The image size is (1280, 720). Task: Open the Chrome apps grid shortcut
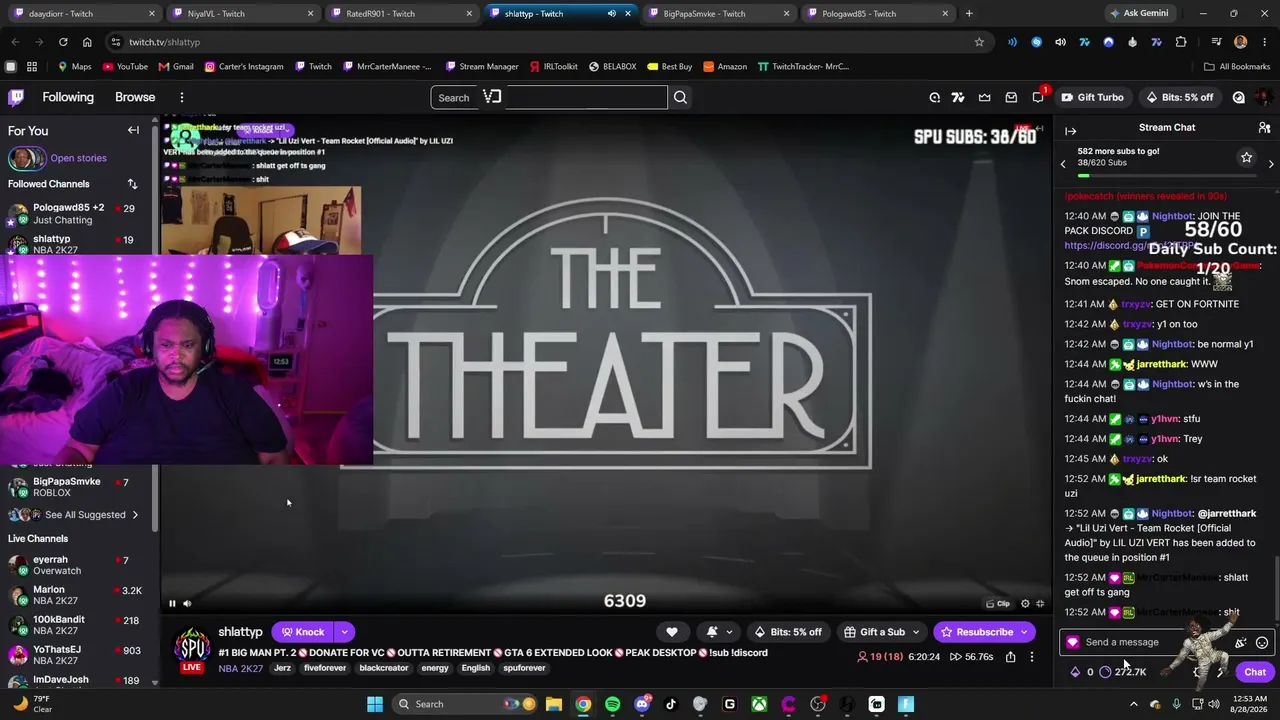click(32, 67)
